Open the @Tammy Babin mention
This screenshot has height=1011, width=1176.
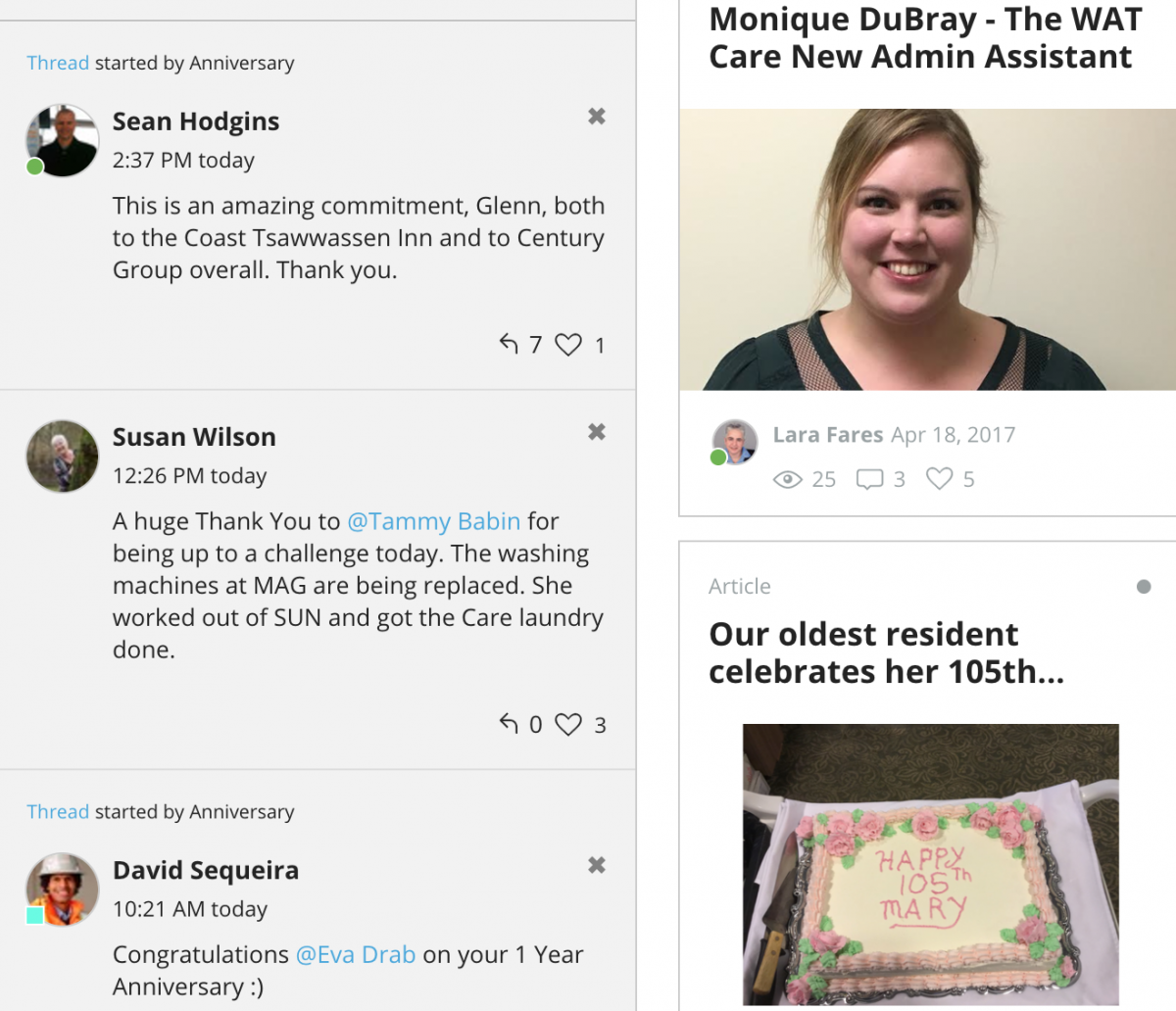(433, 521)
